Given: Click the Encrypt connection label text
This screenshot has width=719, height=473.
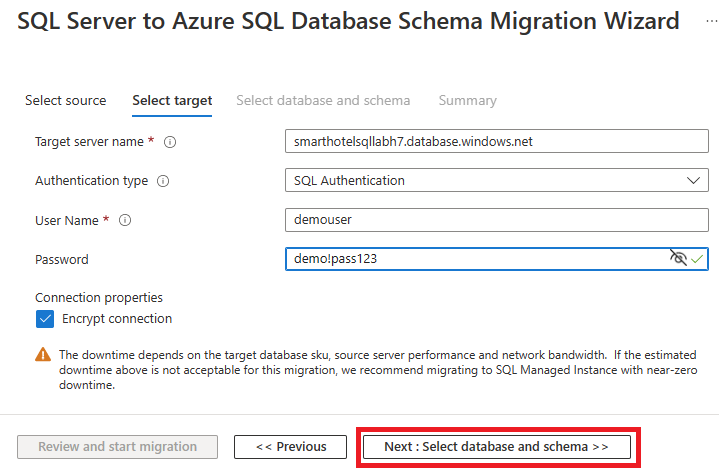Looking at the screenshot, I should tap(117, 319).
